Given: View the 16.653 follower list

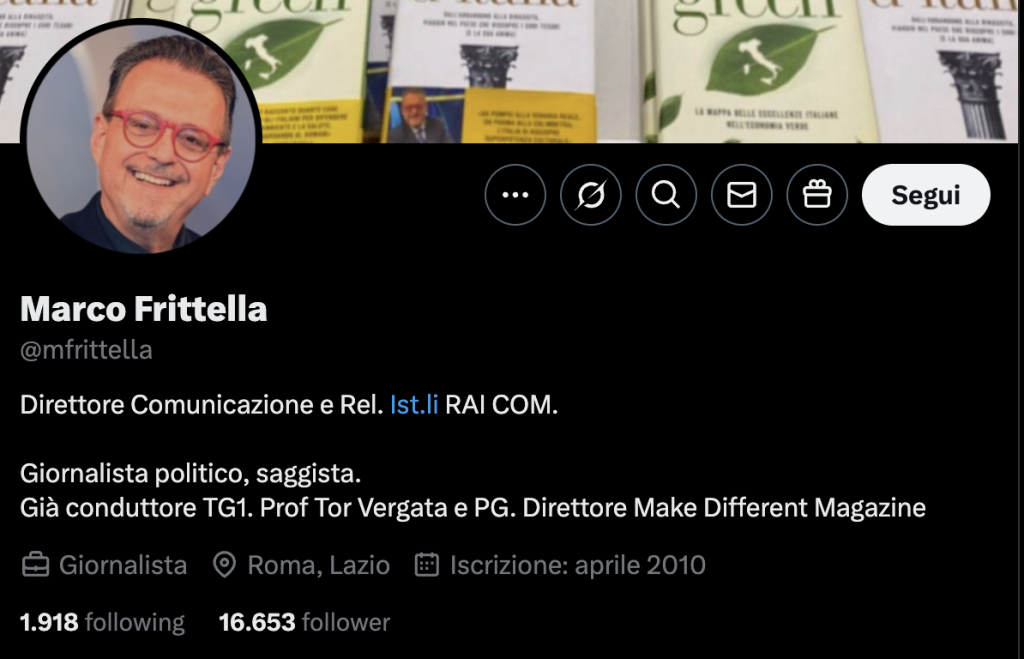Looking at the screenshot, I should coord(304,622).
